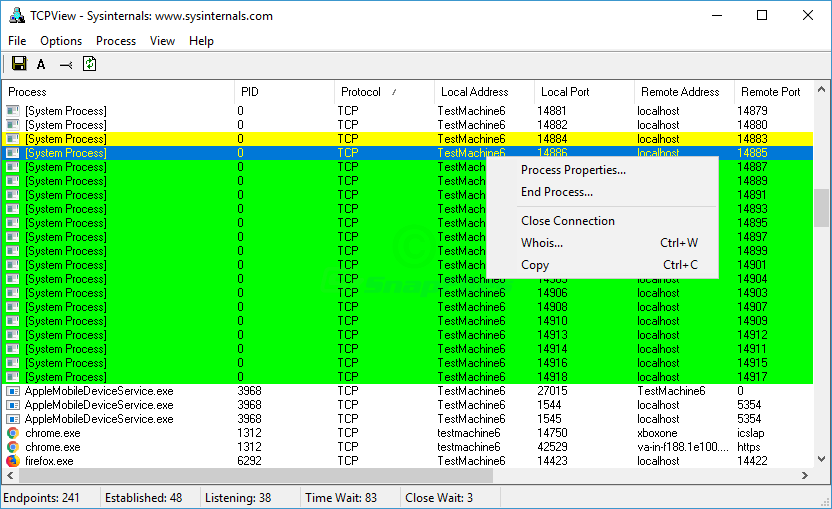Click the Refresh toolbar icon
832x509 pixels.
click(x=89, y=64)
